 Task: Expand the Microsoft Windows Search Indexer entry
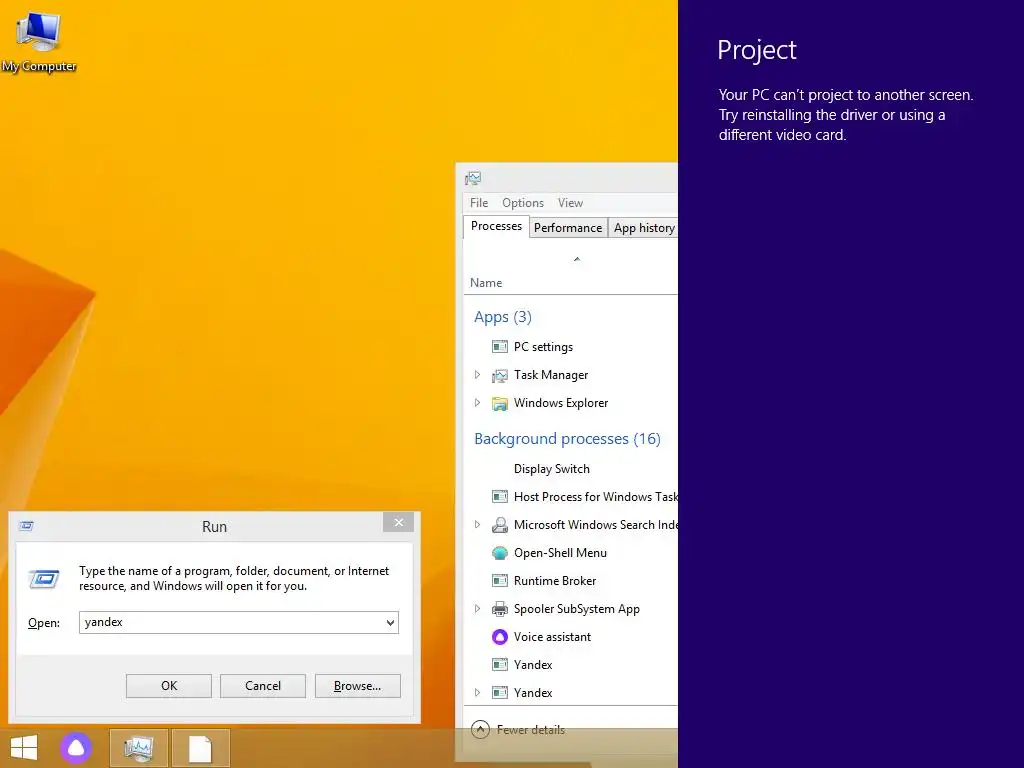click(x=477, y=524)
